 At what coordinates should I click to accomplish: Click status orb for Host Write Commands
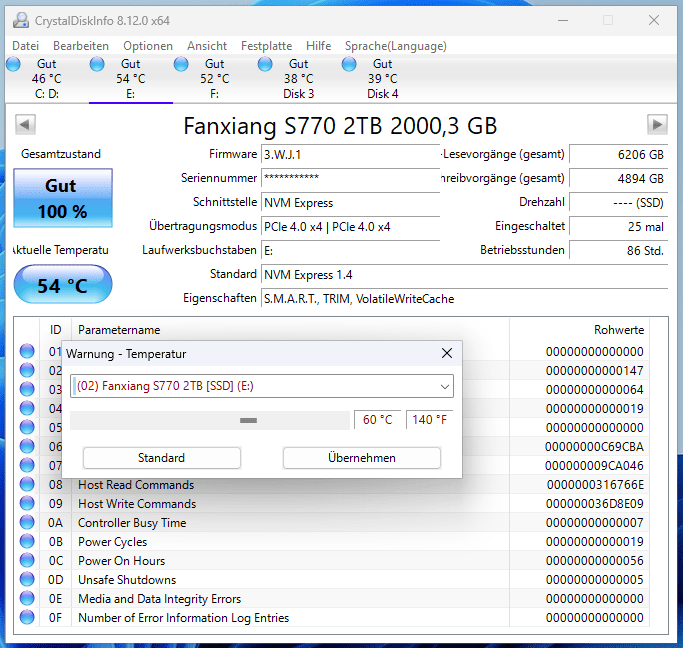[x=27, y=503]
